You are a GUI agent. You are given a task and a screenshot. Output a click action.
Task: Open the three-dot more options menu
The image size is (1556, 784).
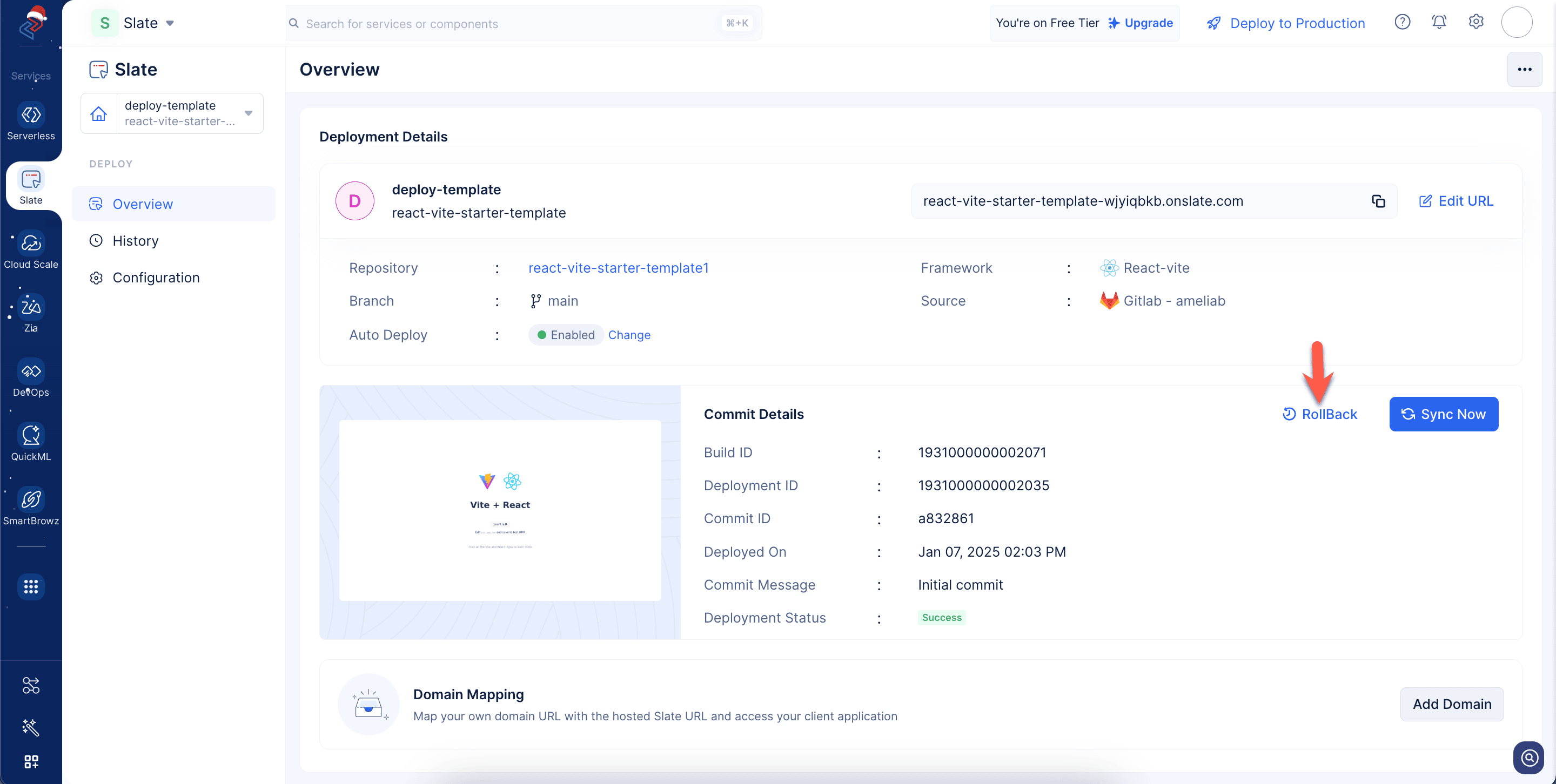[1524, 70]
